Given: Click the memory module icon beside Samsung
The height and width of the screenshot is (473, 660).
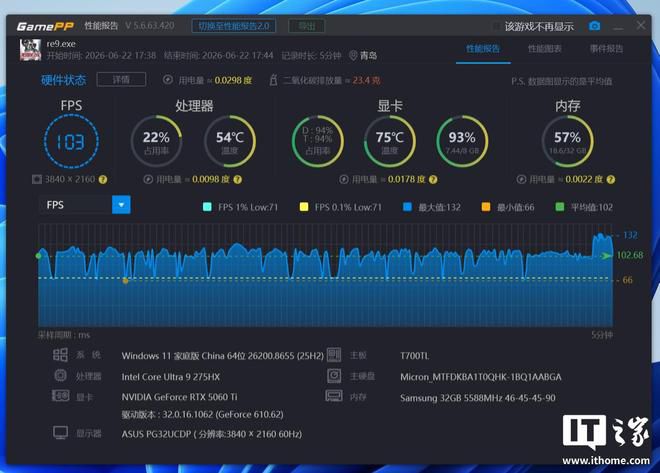Looking at the screenshot, I should coord(334,396).
